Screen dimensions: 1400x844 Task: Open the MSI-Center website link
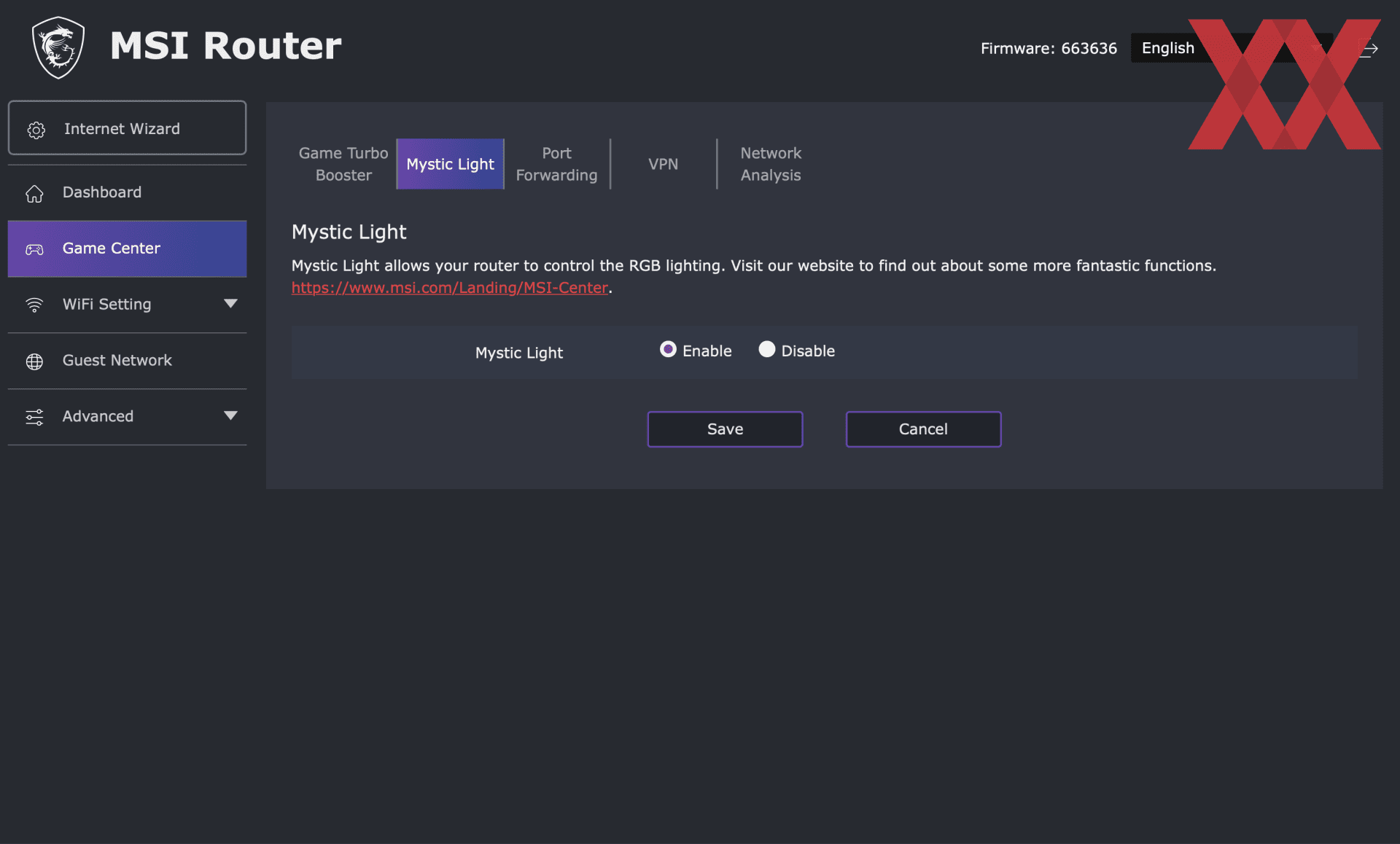(x=450, y=288)
